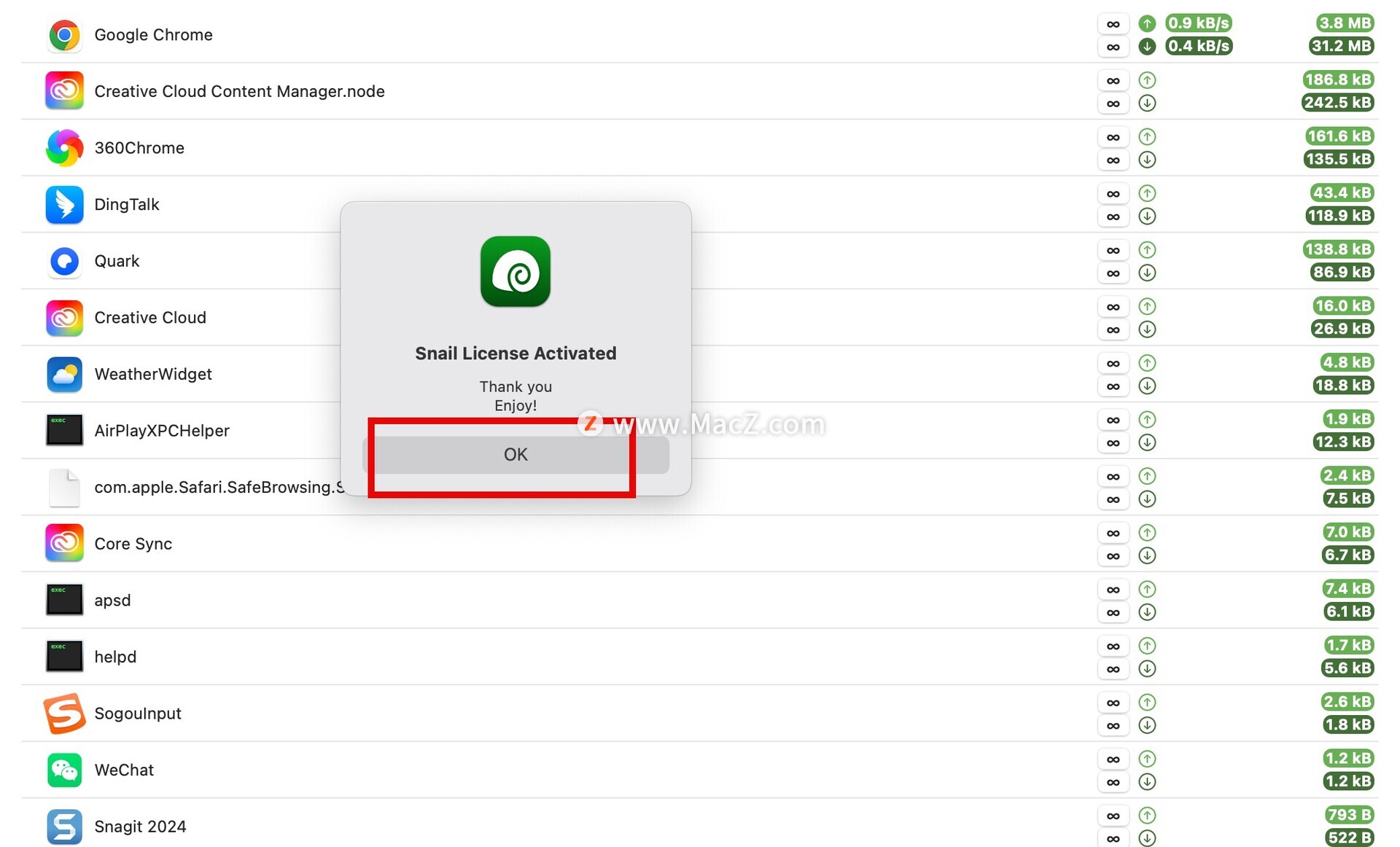Viewport: 1400px width, 847px height.
Task: Click the AirPlayXPCHelper exec icon
Action: pos(64,430)
